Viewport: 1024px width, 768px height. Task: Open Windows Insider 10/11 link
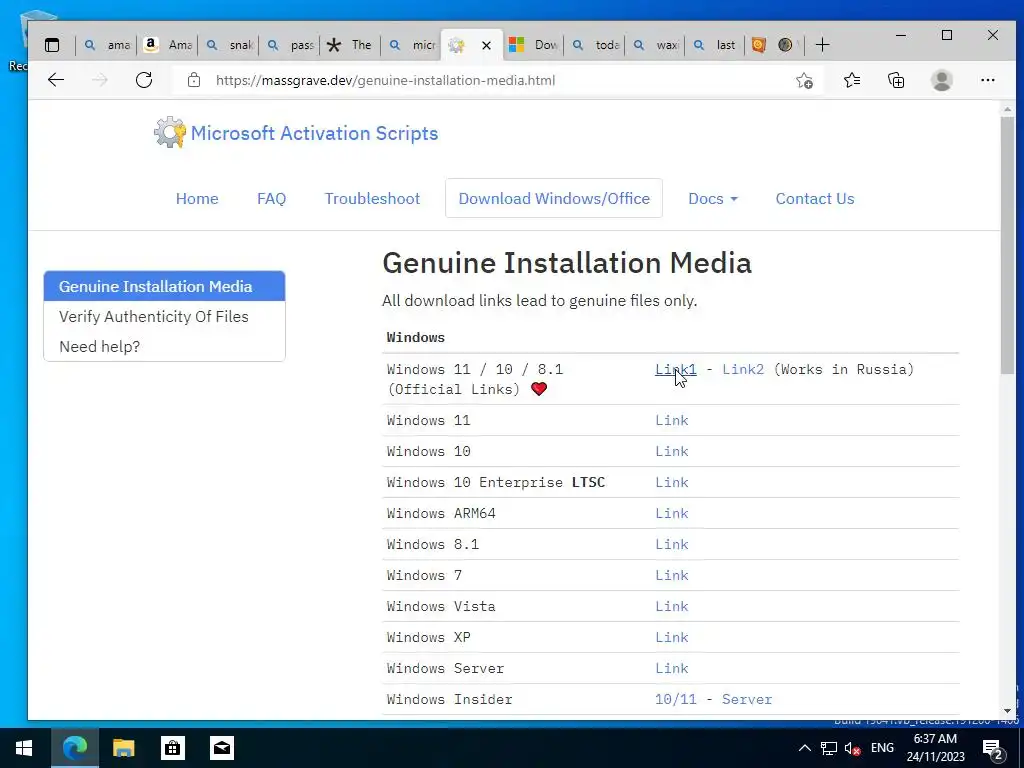pos(675,699)
